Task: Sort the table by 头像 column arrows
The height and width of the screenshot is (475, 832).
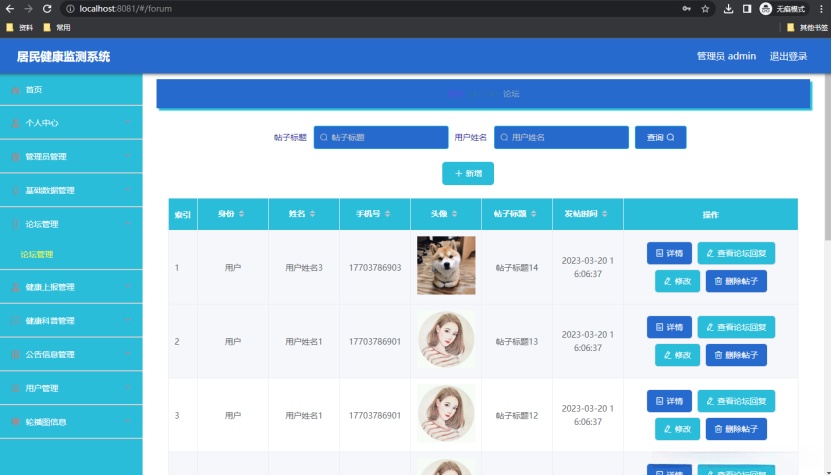Action: point(455,214)
